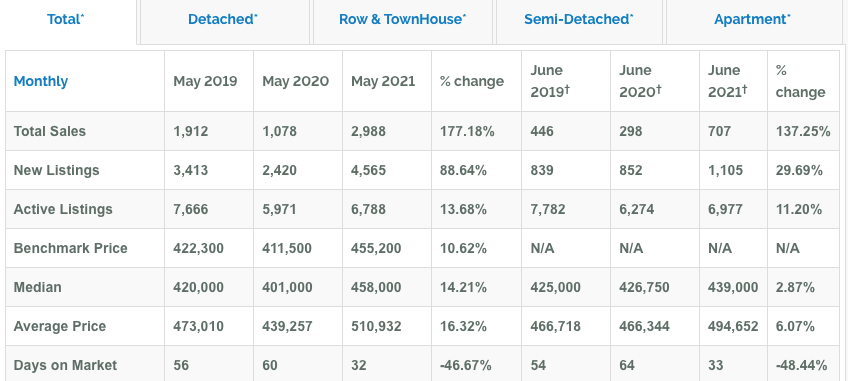Open the Row & TownHouse tab
848x381 pixels.
point(403,20)
